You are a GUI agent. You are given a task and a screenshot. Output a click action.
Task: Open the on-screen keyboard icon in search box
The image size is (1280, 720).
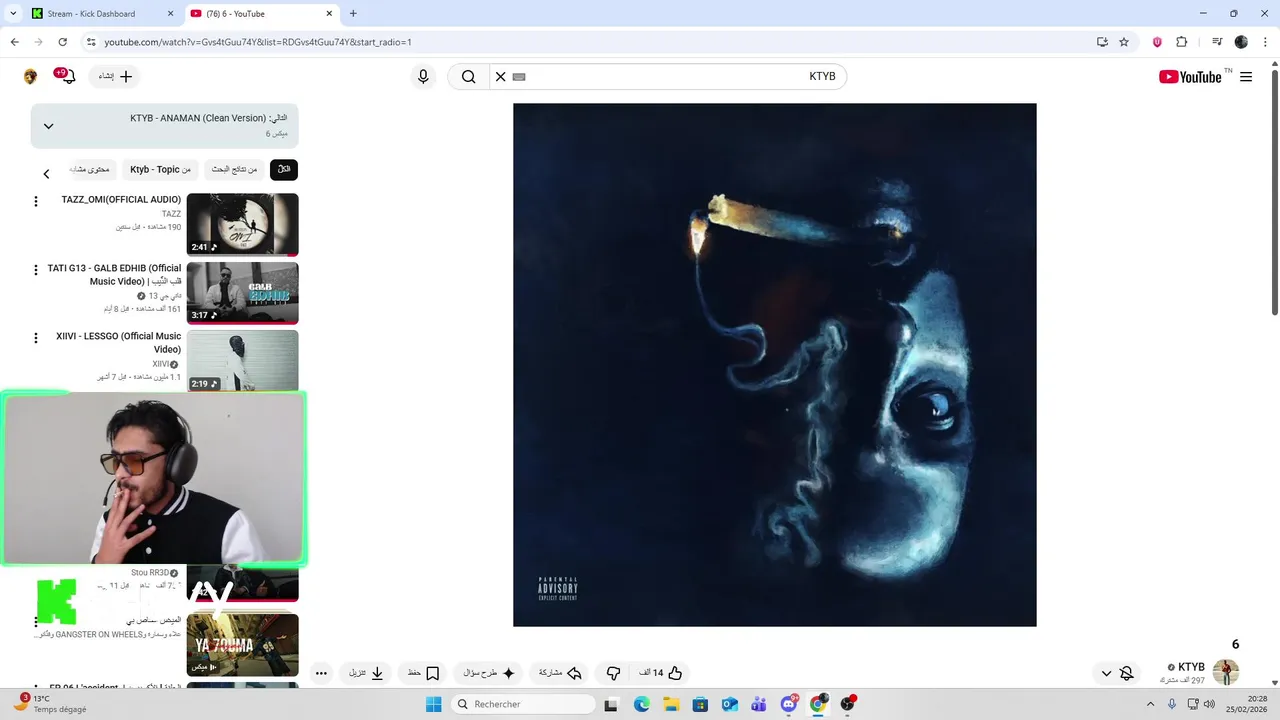tap(518, 77)
